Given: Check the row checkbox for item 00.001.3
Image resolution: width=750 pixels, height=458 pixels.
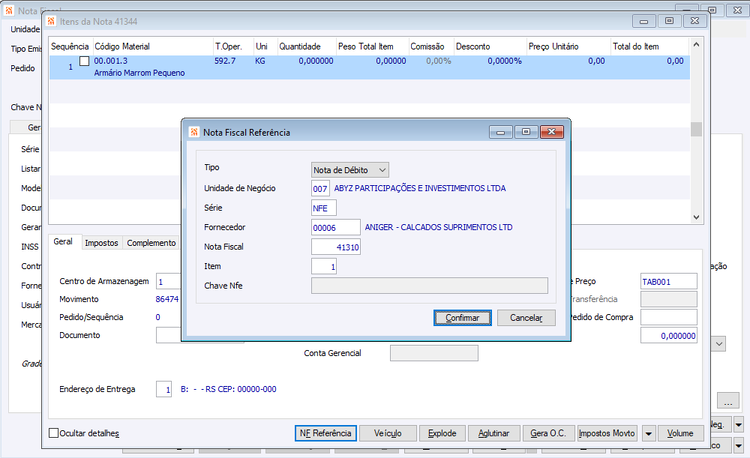Looking at the screenshot, I should 84,61.
